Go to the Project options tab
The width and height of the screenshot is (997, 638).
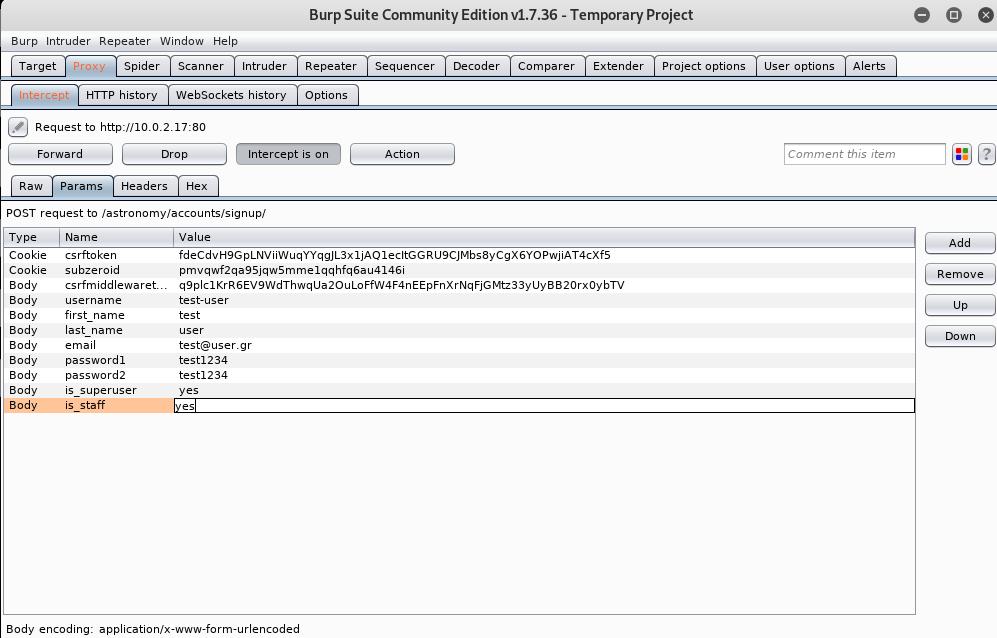point(704,66)
